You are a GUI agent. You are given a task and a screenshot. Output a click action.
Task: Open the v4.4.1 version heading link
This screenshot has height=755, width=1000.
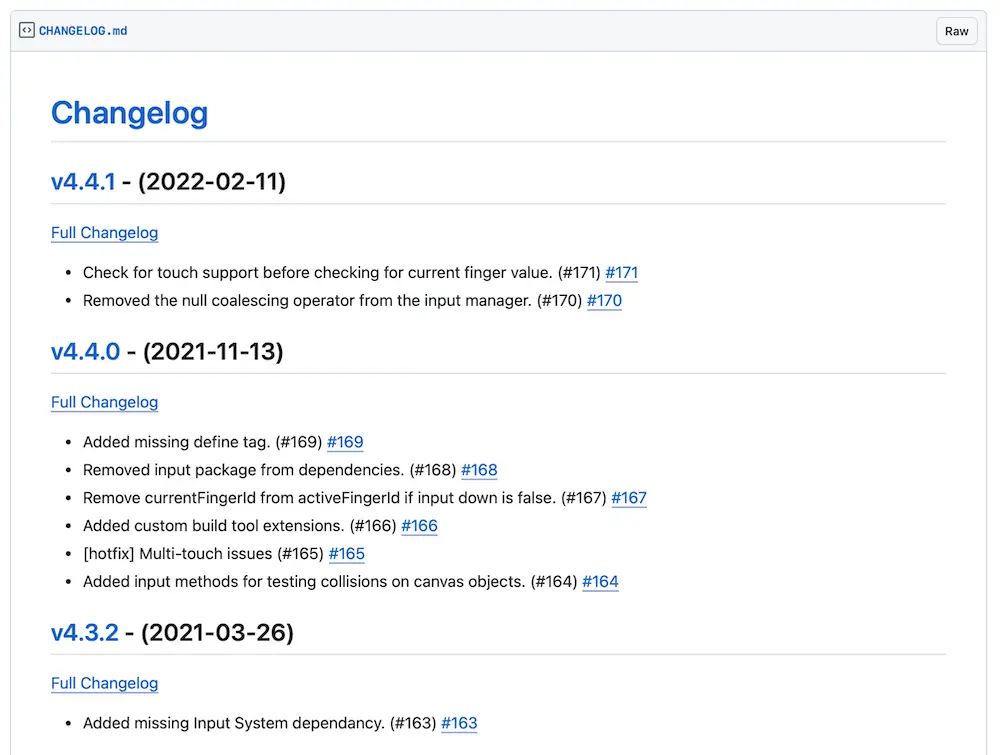click(x=83, y=182)
